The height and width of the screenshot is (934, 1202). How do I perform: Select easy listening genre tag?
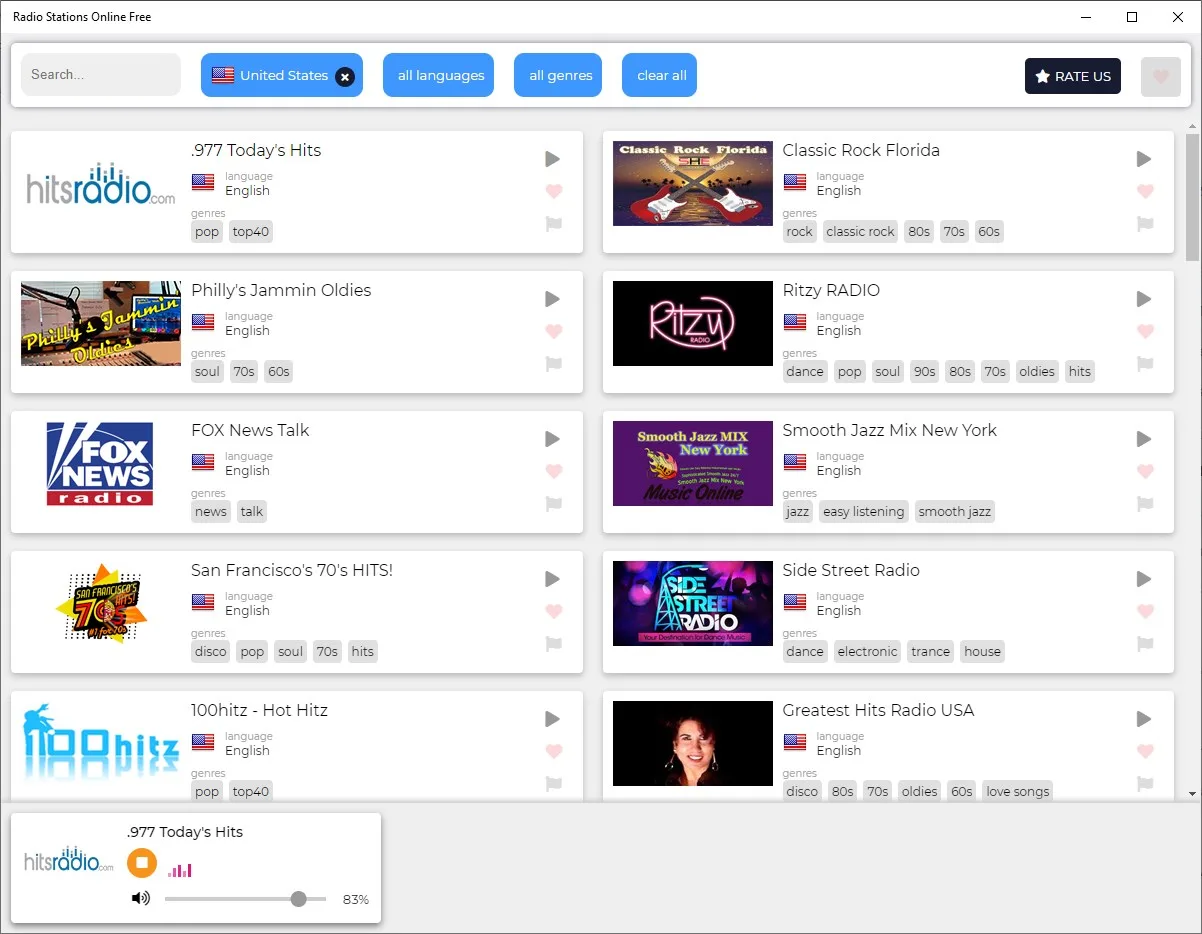(x=864, y=511)
